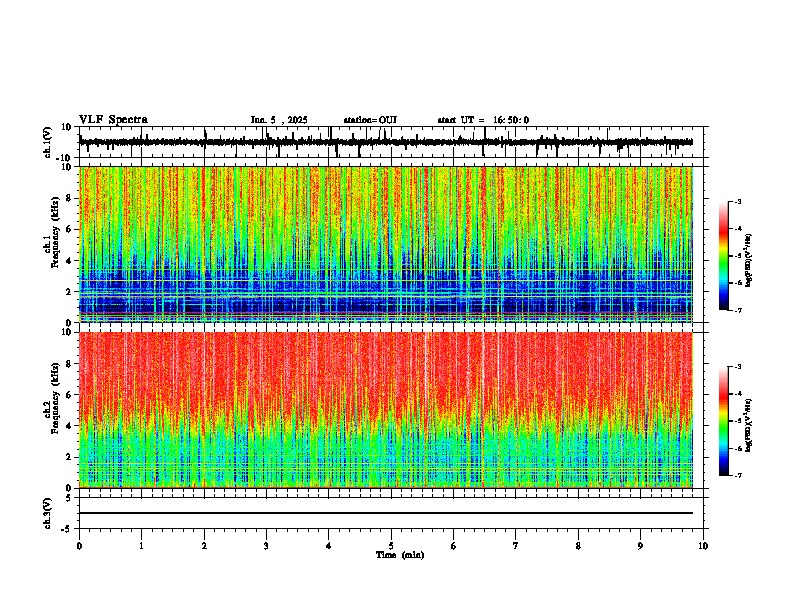Screen dimensions: 792x612
Task: Click the time axis tick label "9"
Action: click(x=640, y=546)
